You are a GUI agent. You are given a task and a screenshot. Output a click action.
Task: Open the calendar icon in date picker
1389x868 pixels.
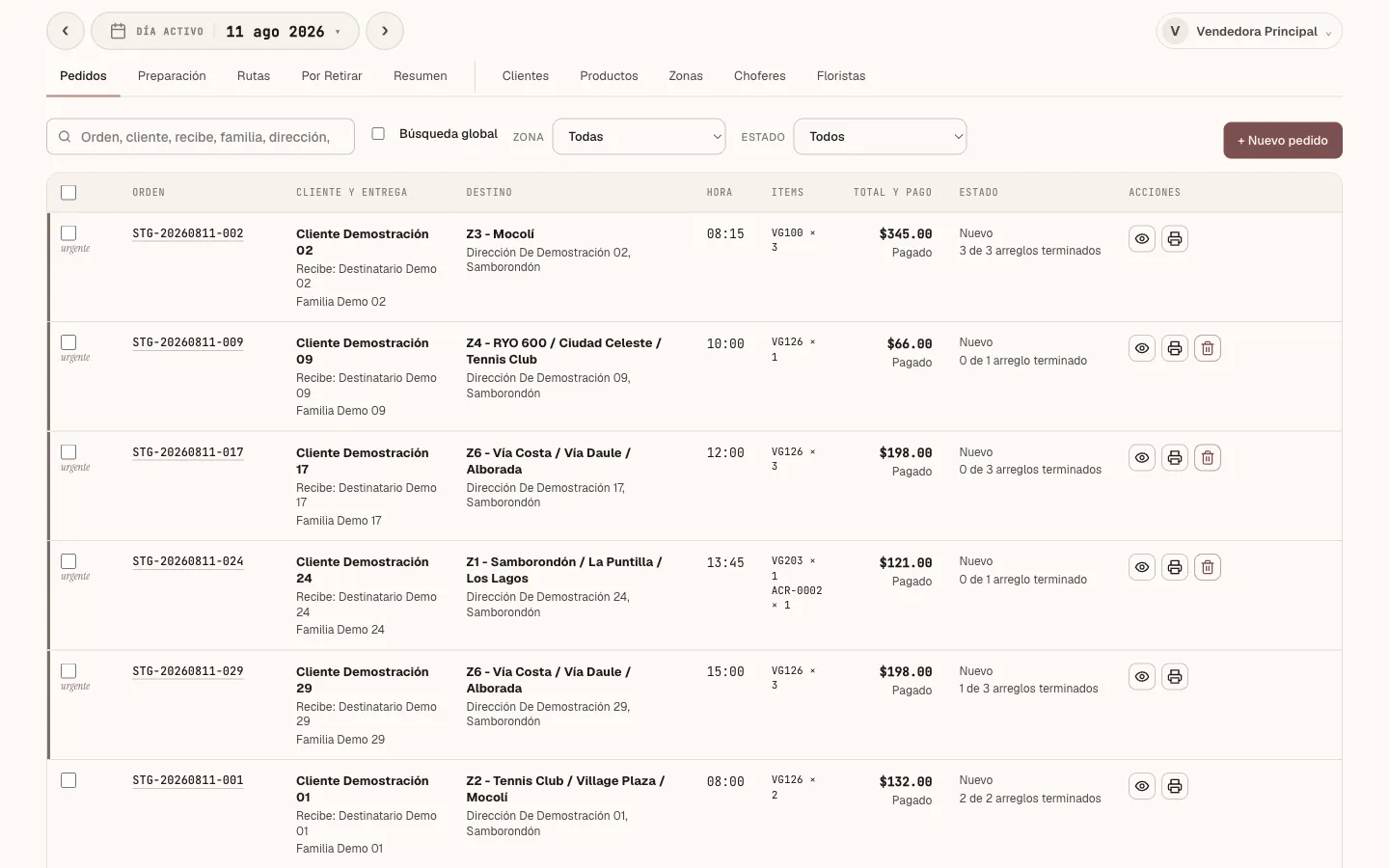118,31
